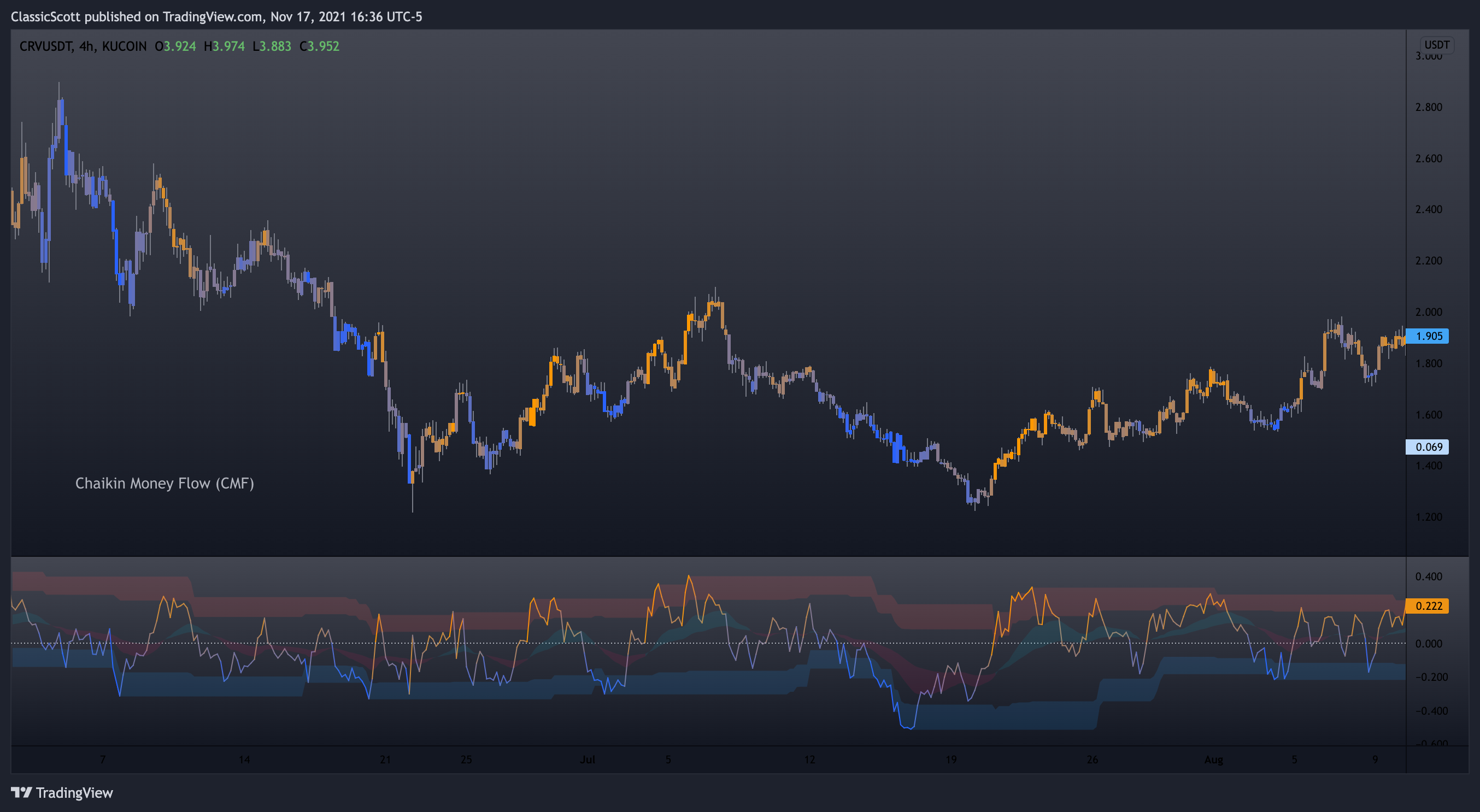Click the 1.400 price axis label

click(1429, 466)
